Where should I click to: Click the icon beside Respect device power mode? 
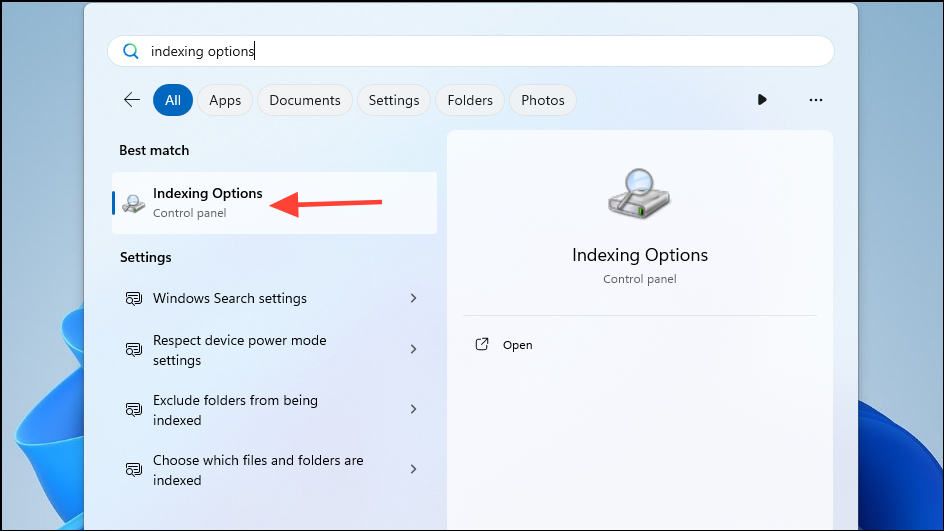tap(134, 349)
